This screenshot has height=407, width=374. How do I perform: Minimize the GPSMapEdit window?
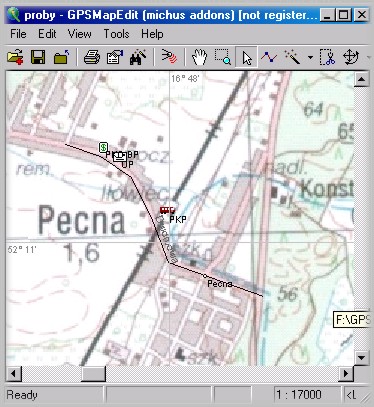(x=327, y=15)
